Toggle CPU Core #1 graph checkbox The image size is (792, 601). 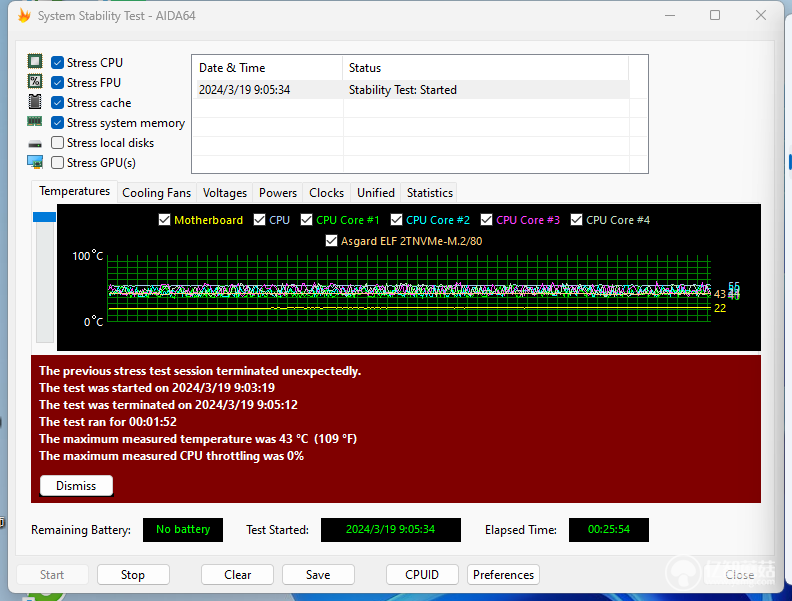pos(306,220)
